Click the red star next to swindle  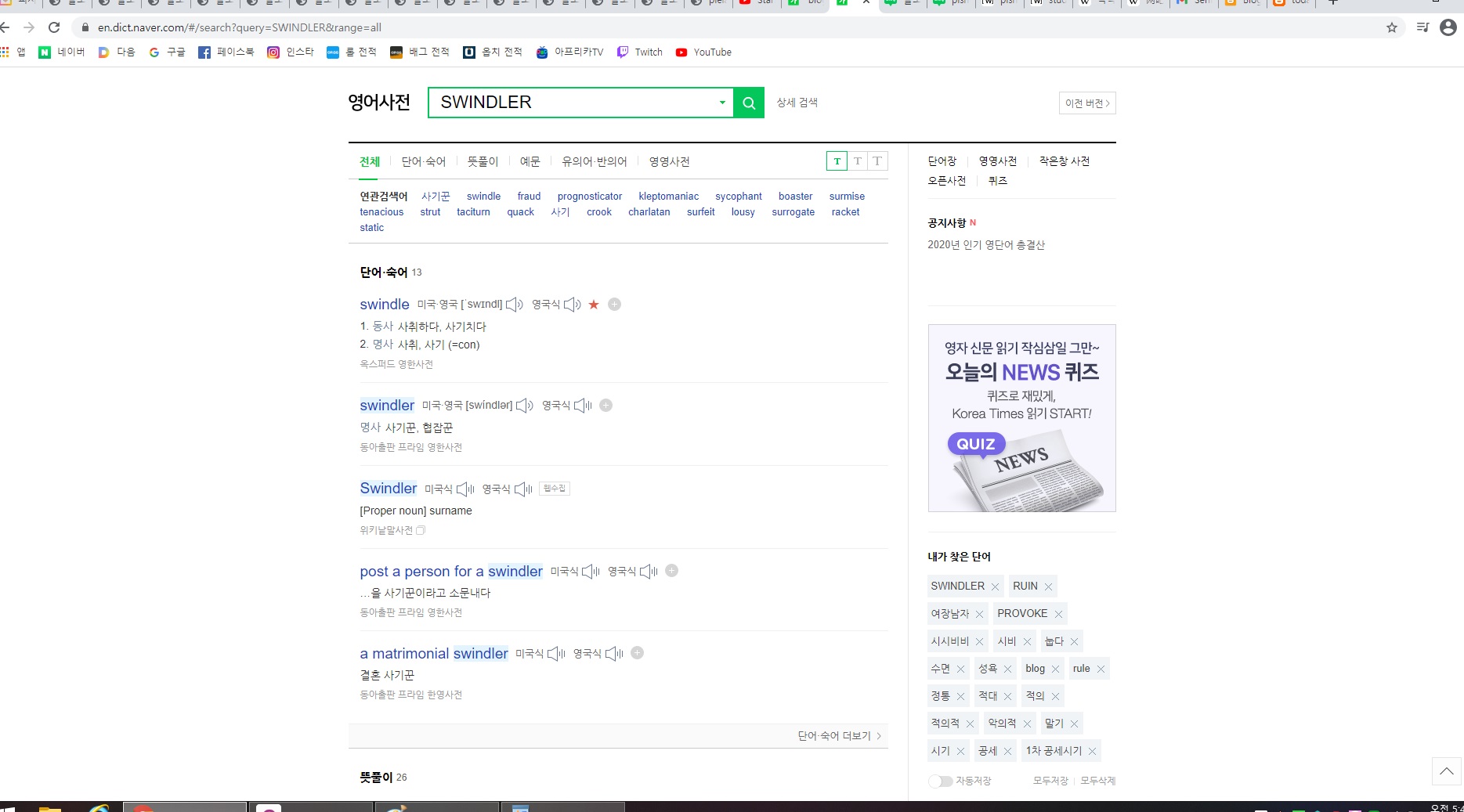594,305
